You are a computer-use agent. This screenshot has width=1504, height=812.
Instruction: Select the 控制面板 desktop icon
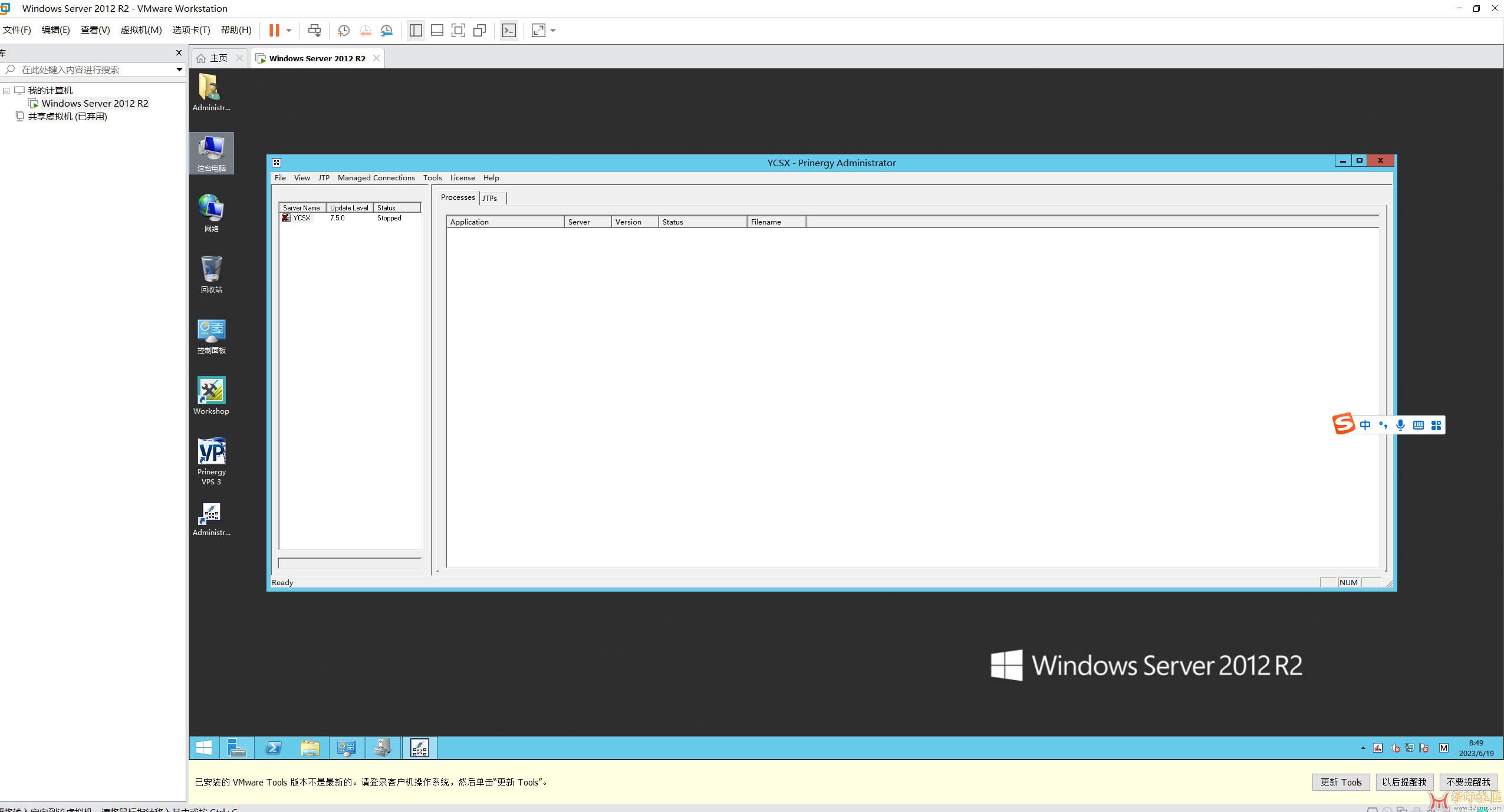tap(211, 335)
